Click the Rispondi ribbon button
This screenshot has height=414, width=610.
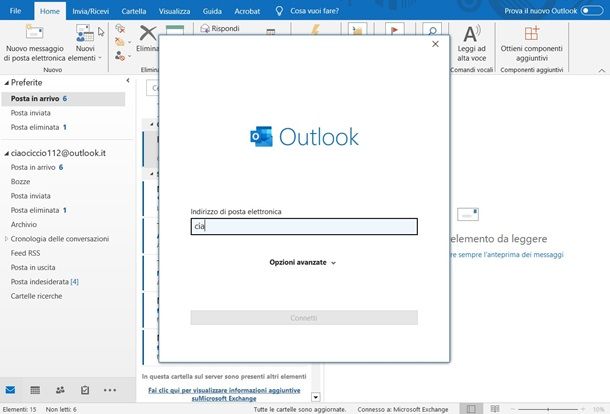click(220, 28)
